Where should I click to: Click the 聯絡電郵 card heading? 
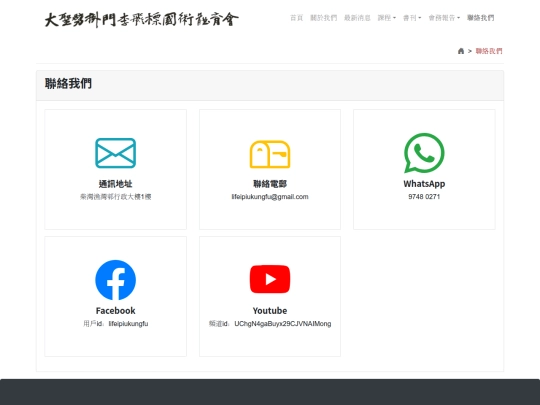(x=270, y=184)
